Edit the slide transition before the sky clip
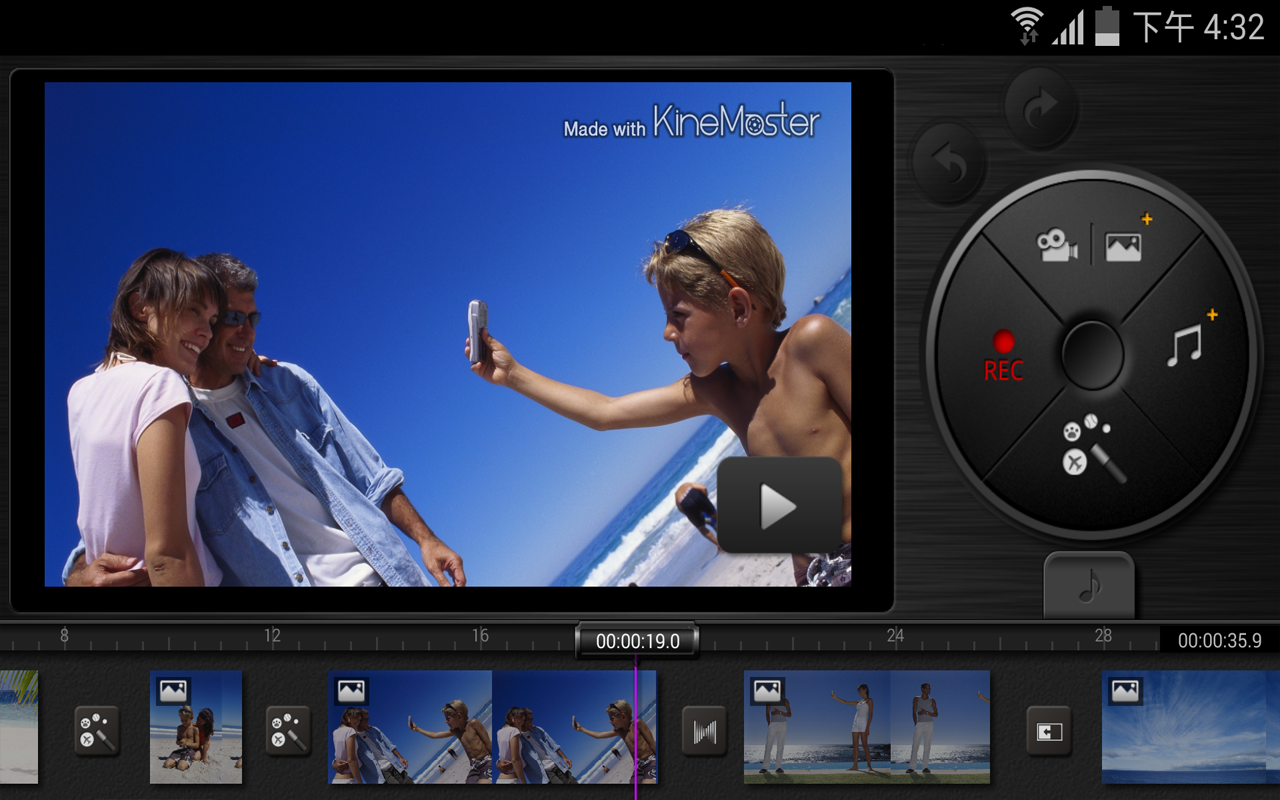 [x=1049, y=730]
